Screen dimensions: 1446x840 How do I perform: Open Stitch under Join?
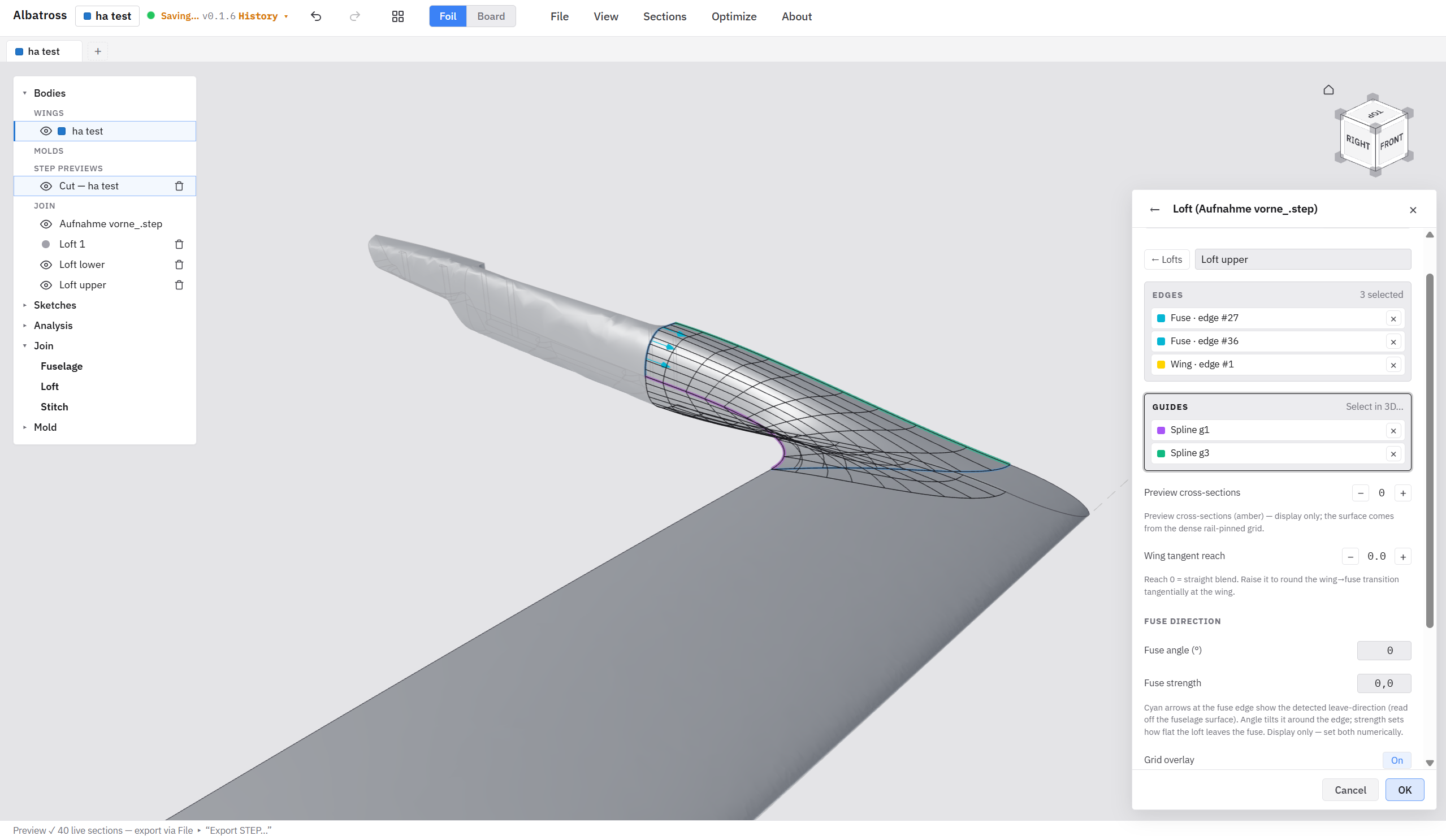[54, 407]
